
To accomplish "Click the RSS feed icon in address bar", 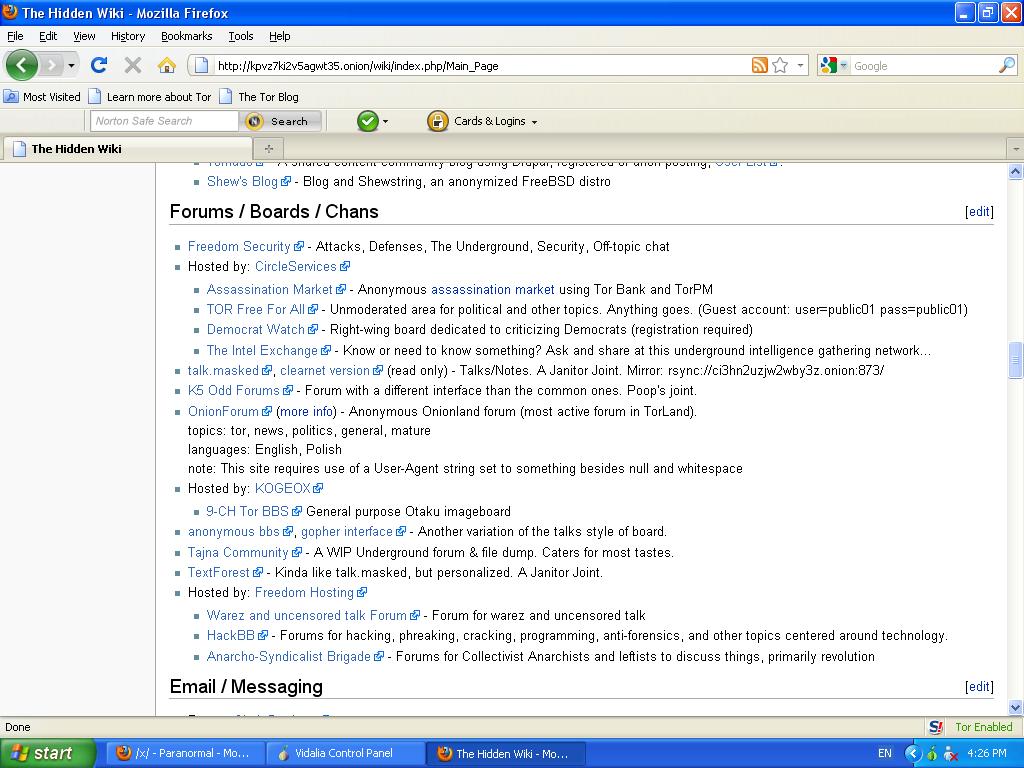I will [x=760, y=65].
